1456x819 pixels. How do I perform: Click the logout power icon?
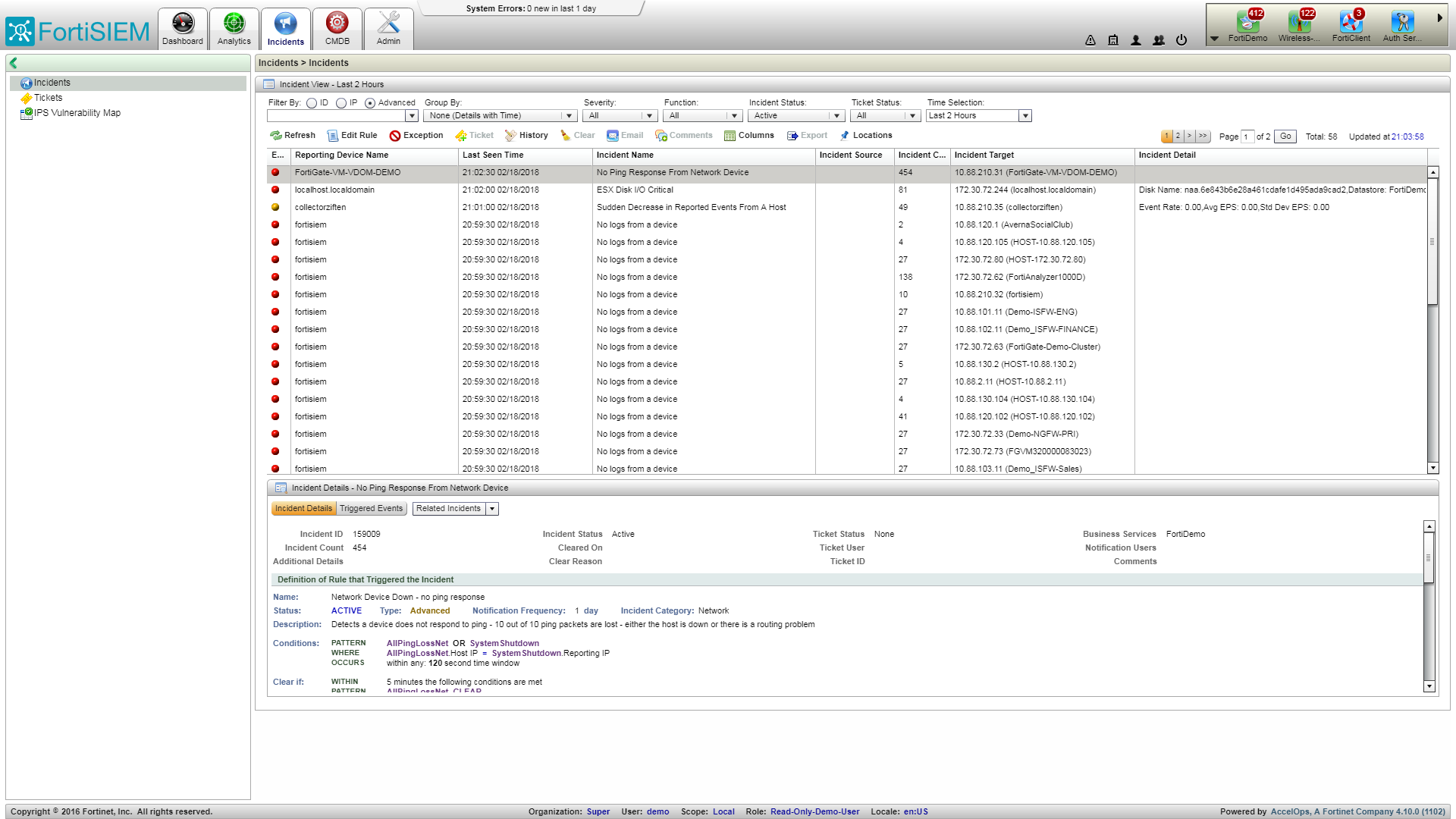click(x=1181, y=40)
